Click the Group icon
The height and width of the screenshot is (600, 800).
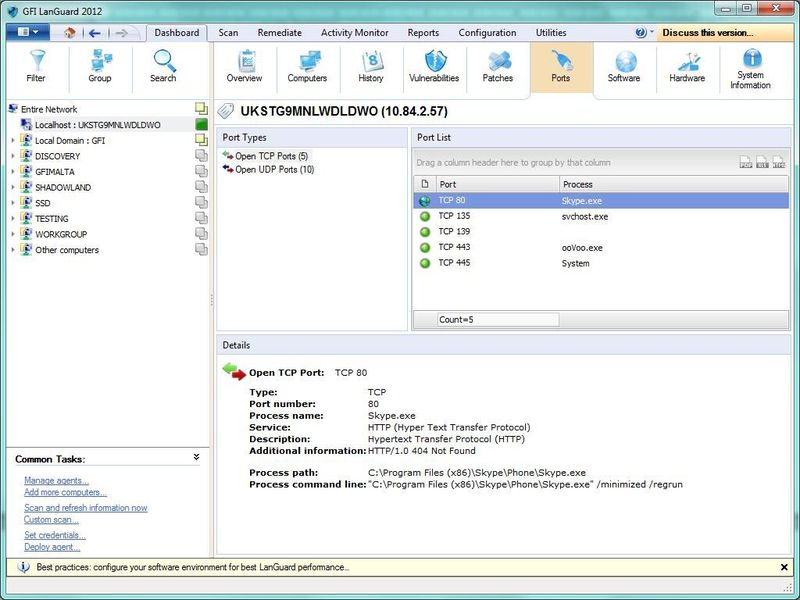tap(100, 66)
